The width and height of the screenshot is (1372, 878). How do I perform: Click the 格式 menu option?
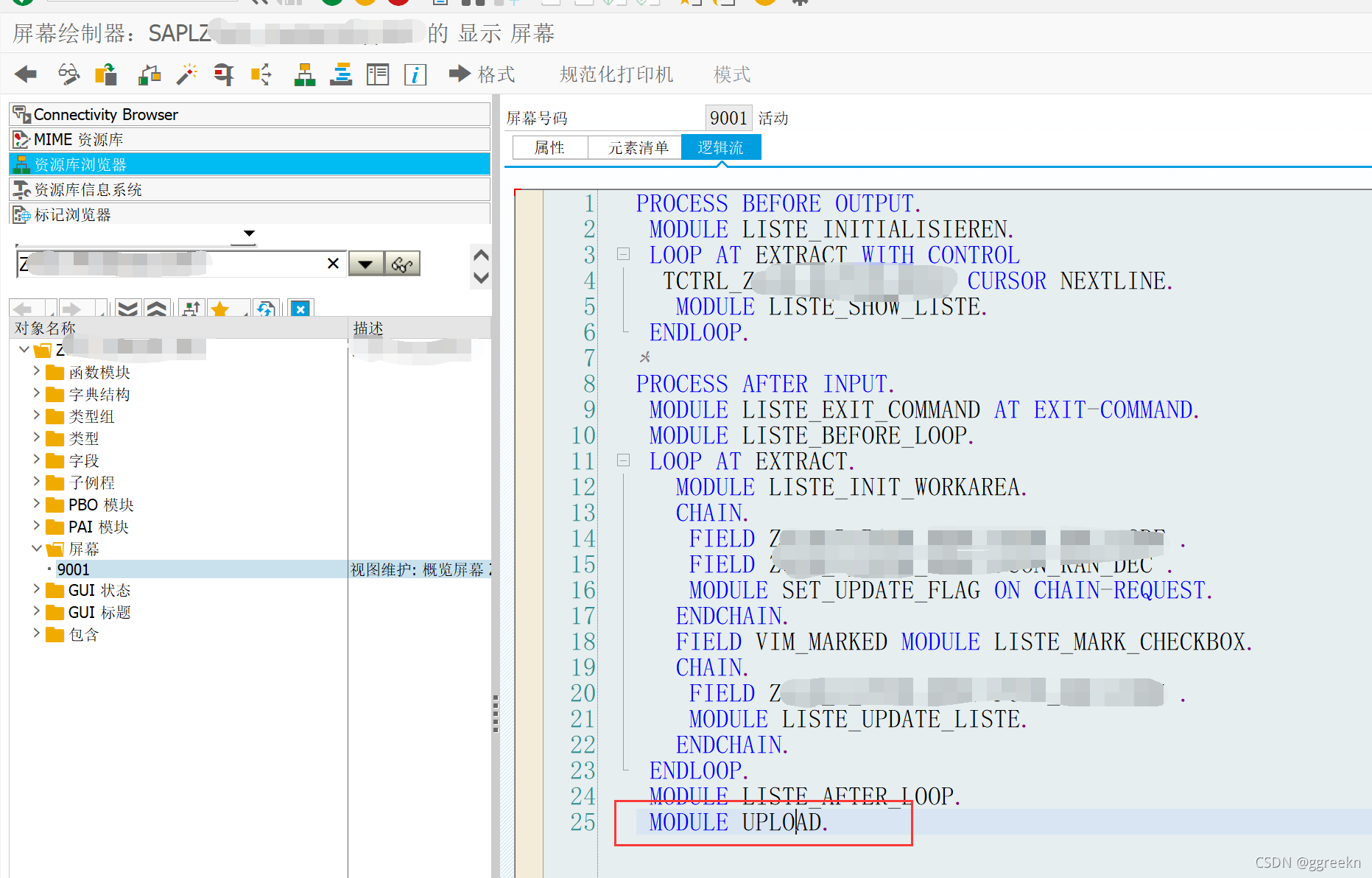(x=495, y=74)
